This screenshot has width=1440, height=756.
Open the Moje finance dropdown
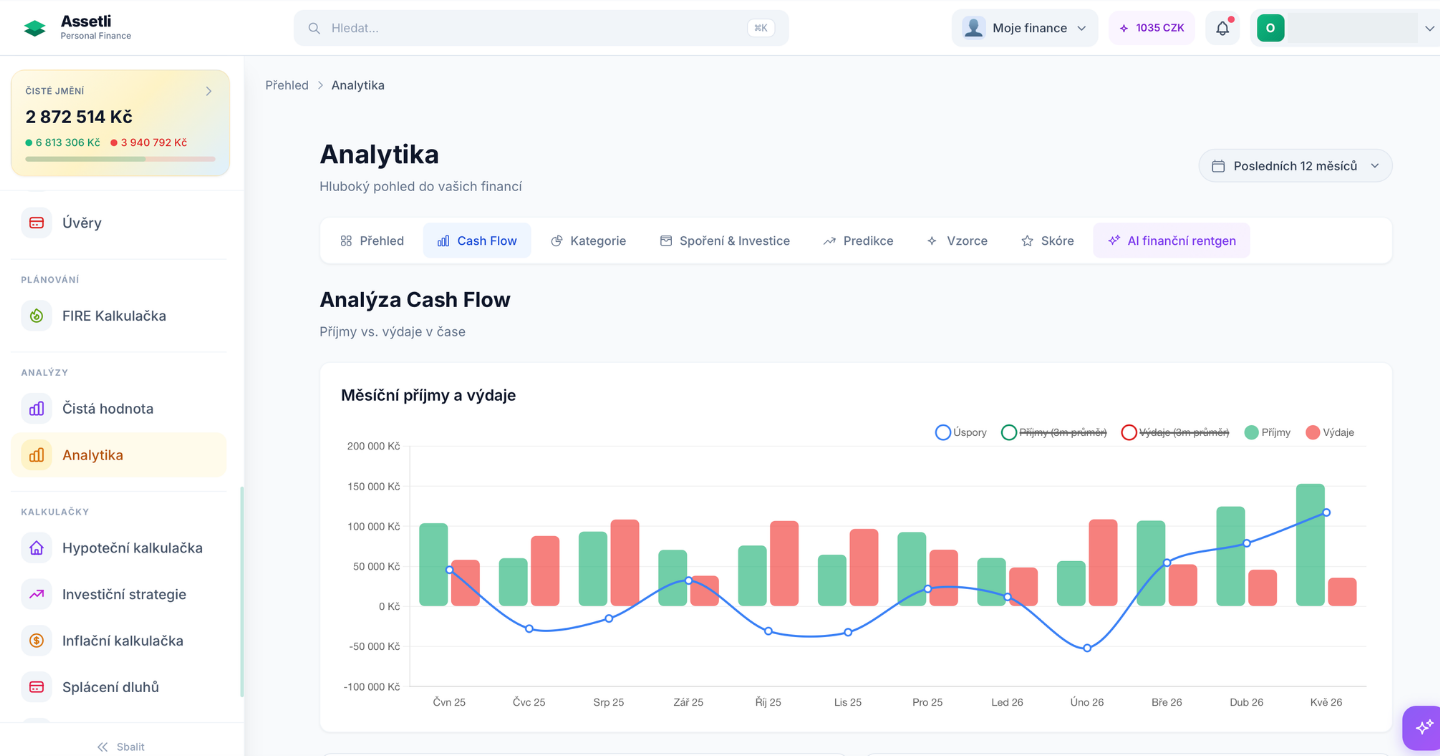[x=1024, y=28]
